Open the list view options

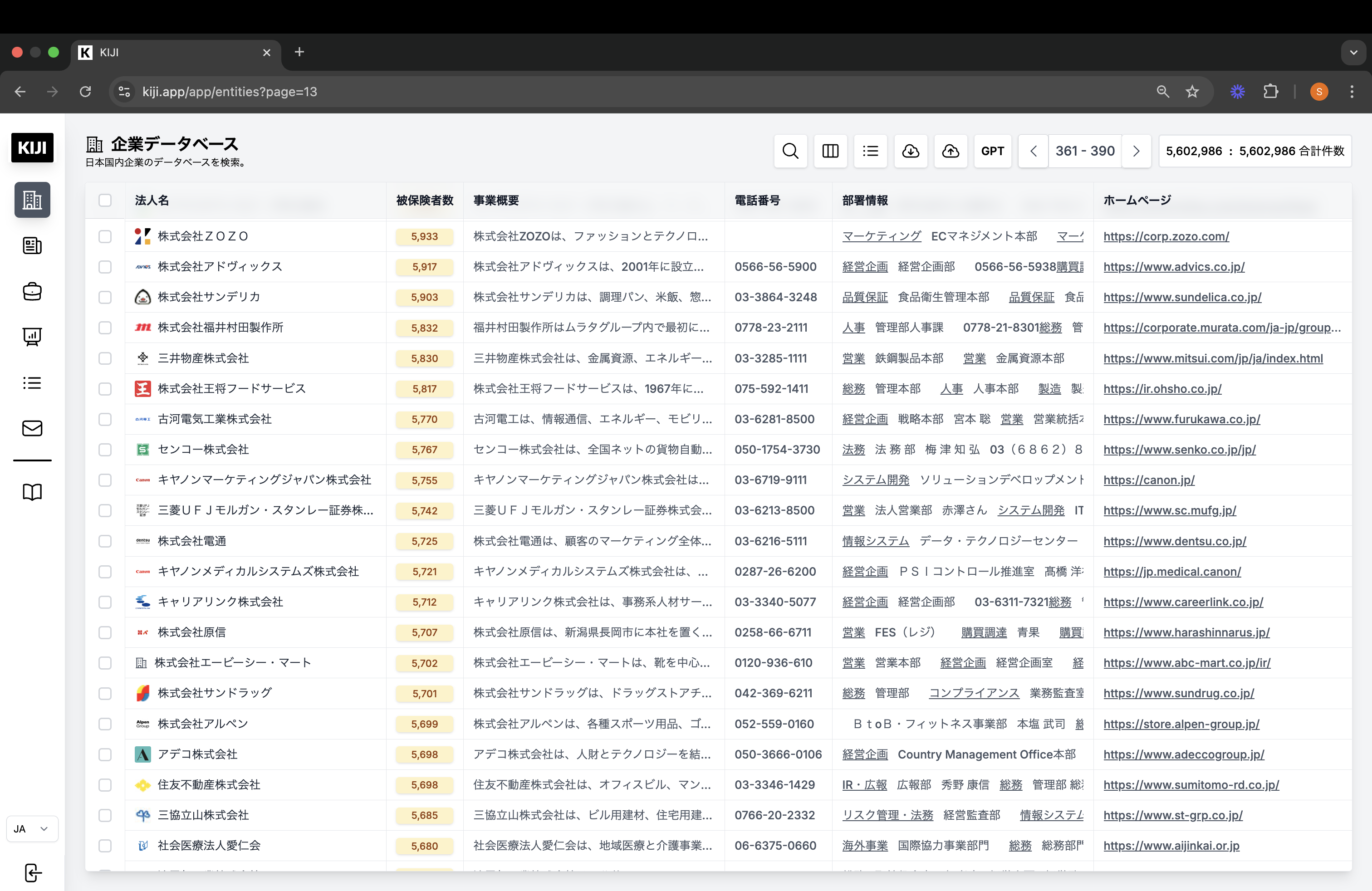[871, 151]
